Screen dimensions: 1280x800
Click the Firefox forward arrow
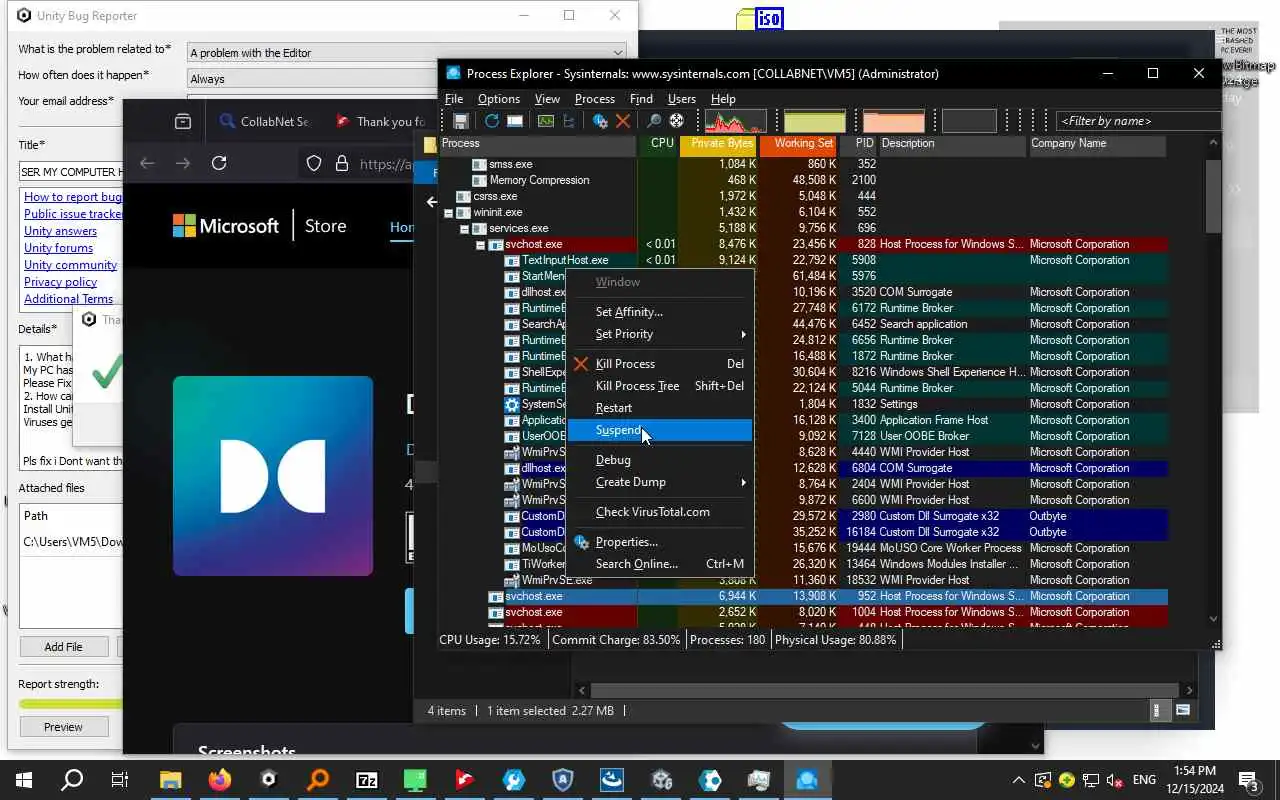(x=183, y=163)
